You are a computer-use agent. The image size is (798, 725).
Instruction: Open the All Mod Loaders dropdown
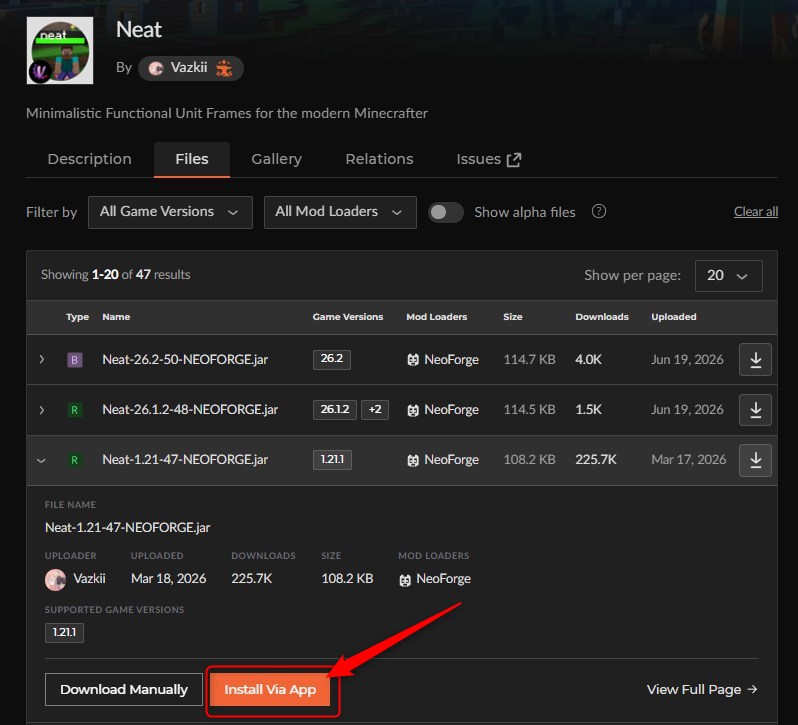tap(340, 212)
